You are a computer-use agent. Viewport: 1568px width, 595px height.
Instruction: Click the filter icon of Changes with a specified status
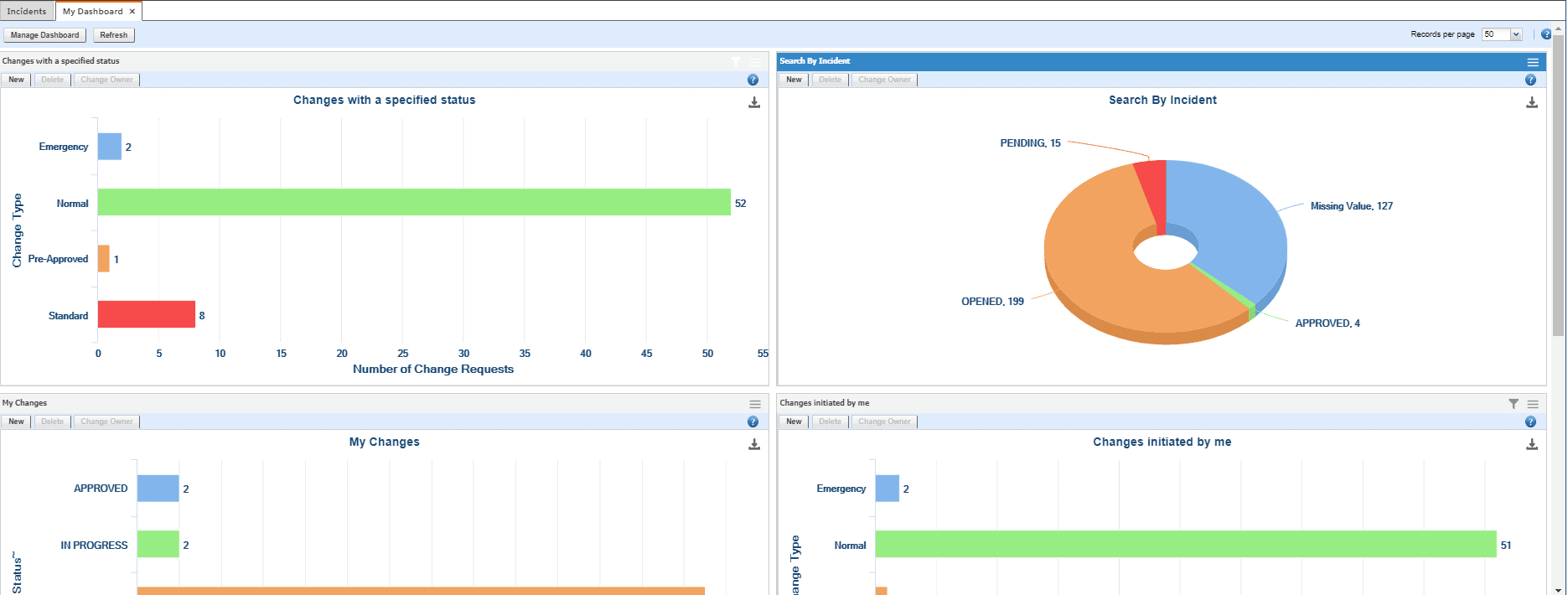(736, 62)
